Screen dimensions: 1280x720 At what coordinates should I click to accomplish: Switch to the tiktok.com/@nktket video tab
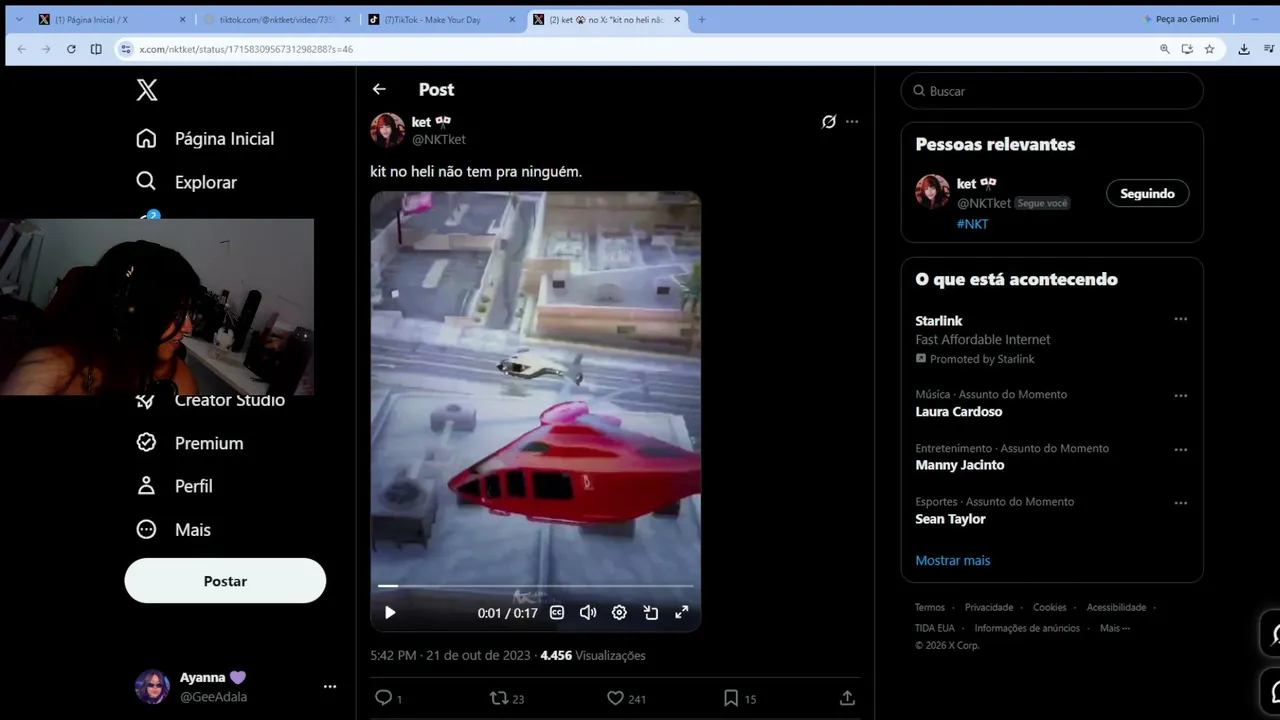point(277,20)
